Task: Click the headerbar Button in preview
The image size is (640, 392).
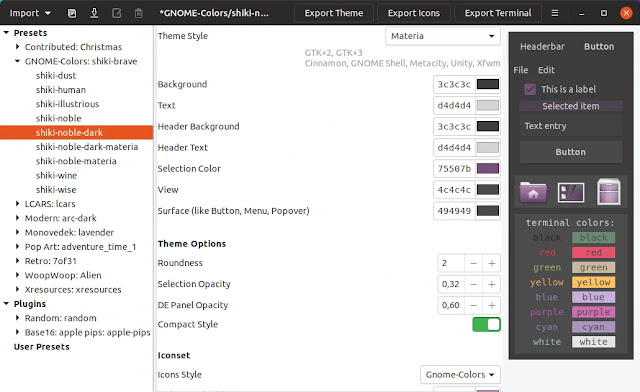Action: point(599,47)
